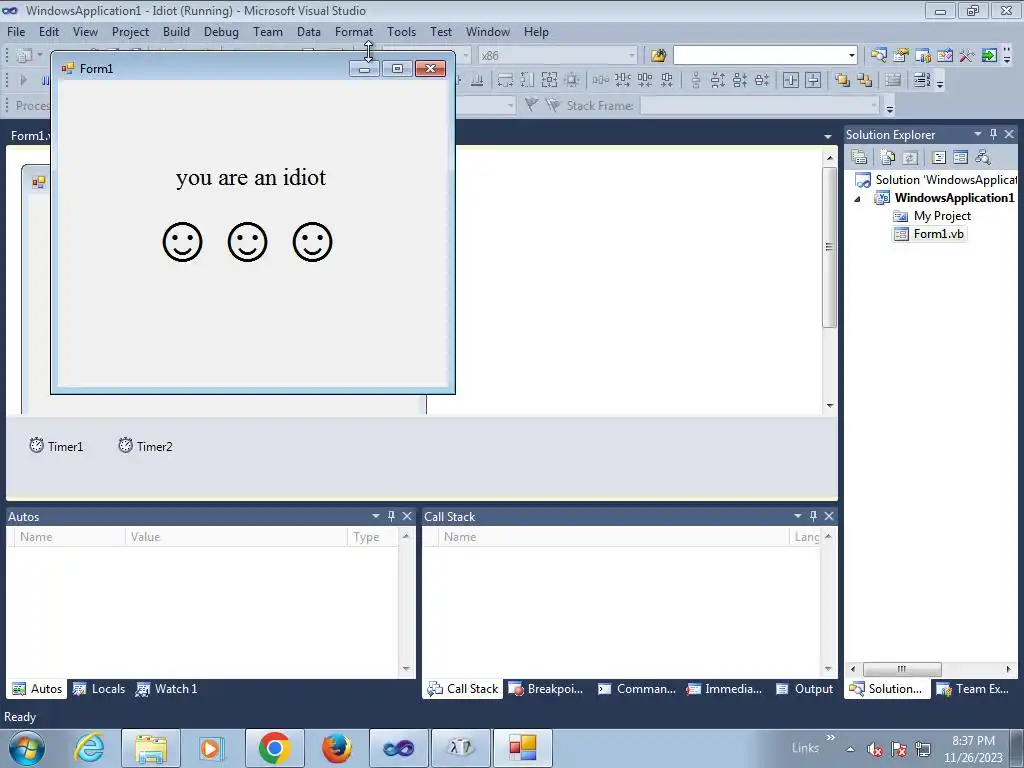Screen dimensions: 1024x768
Task: Switch to the Breakpoints tab
Action: tap(546, 689)
